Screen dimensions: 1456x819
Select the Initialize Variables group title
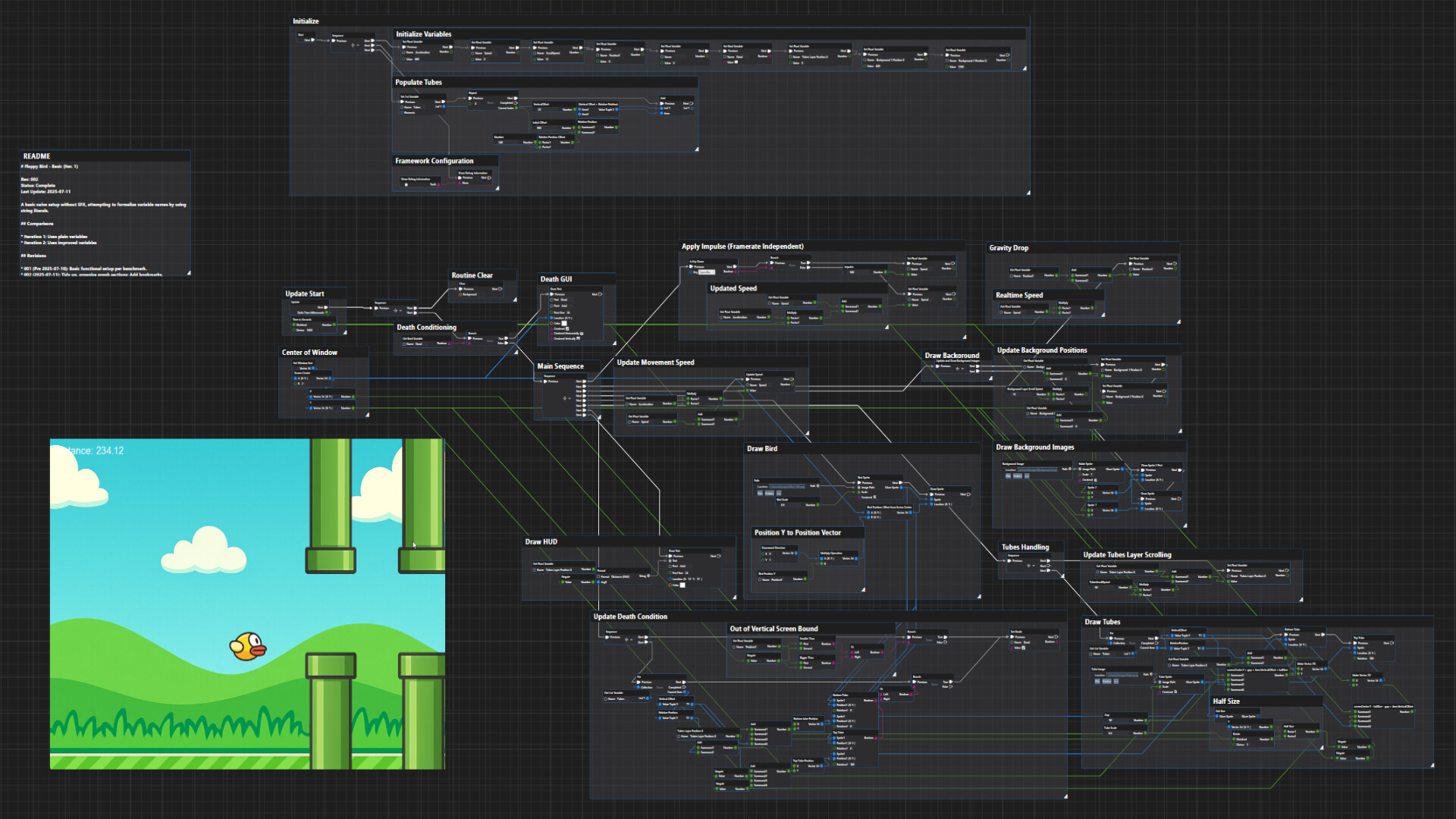(x=423, y=34)
